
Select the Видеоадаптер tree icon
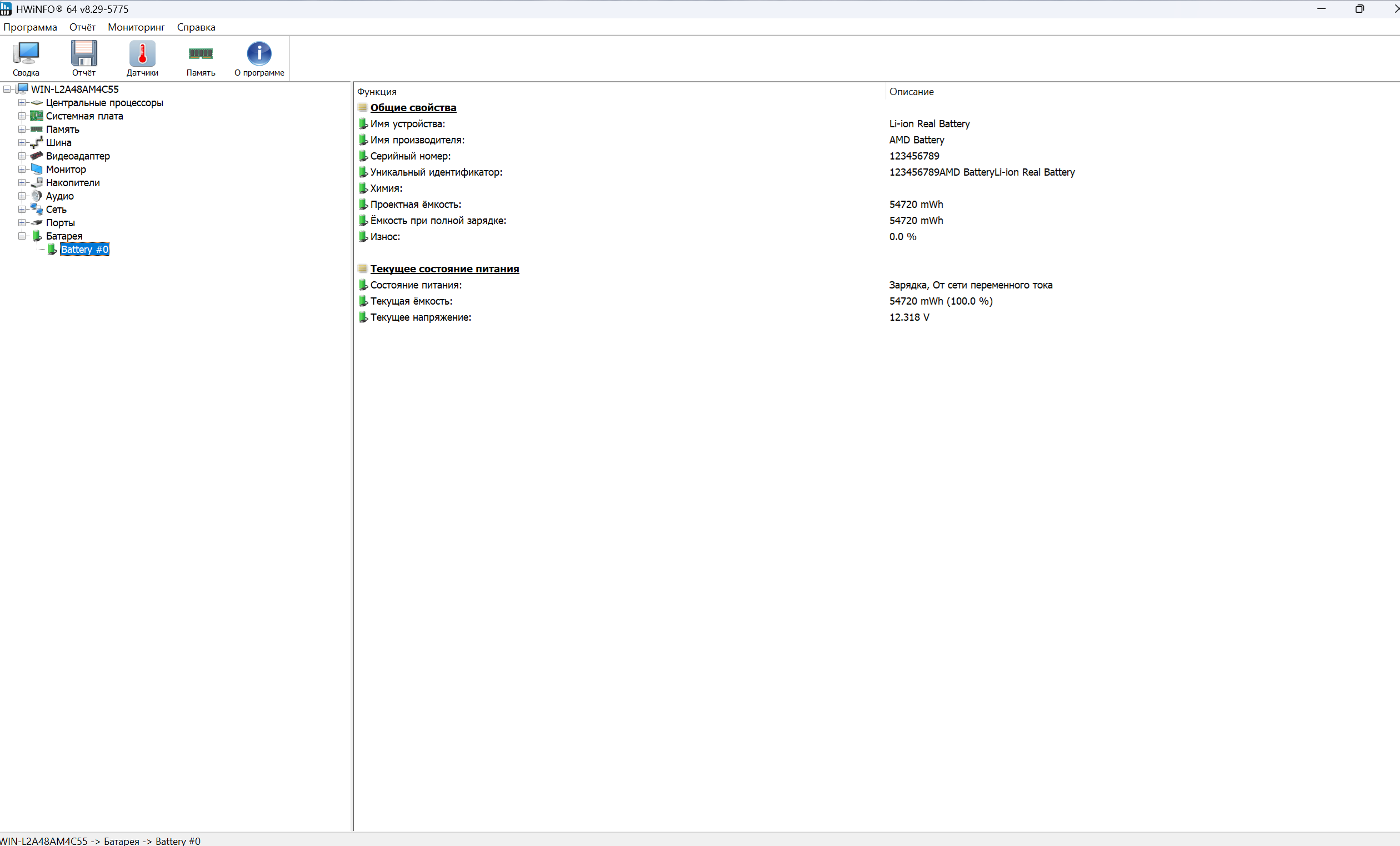[37, 156]
